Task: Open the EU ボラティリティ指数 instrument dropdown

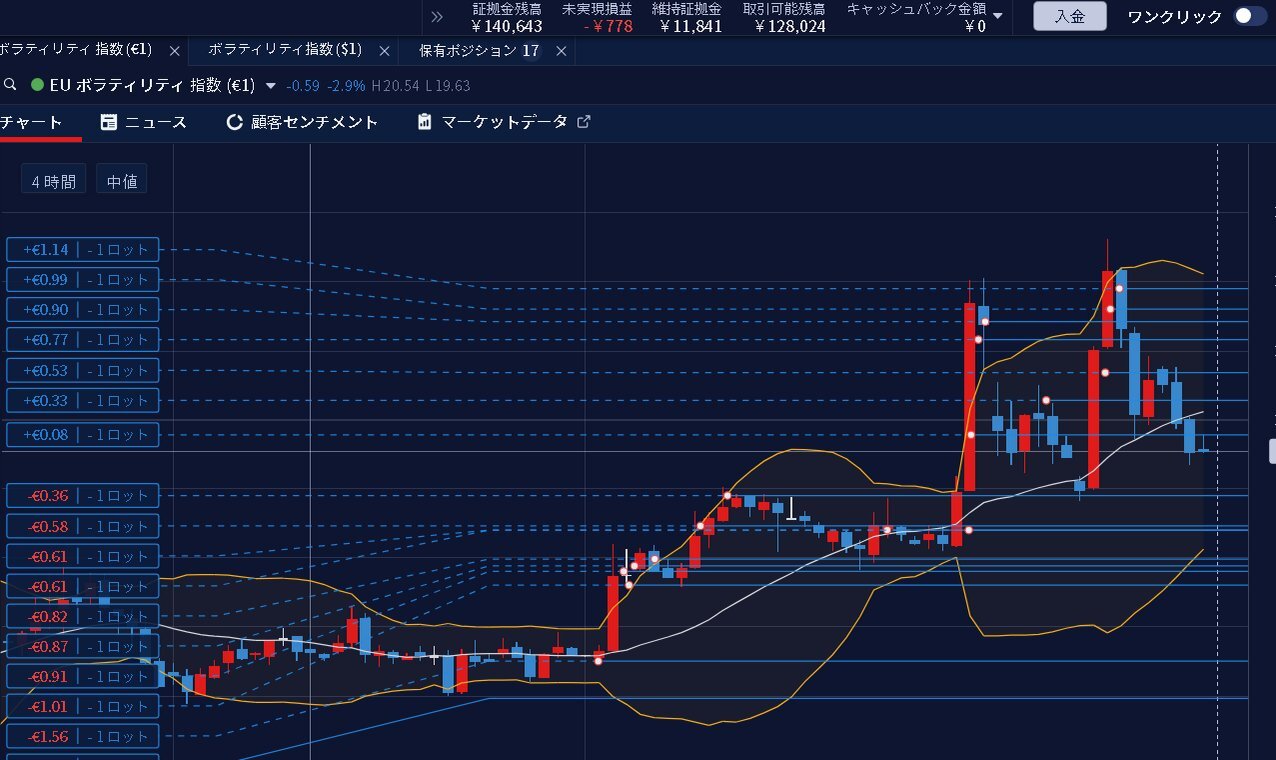Action: click(x=270, y=86)
